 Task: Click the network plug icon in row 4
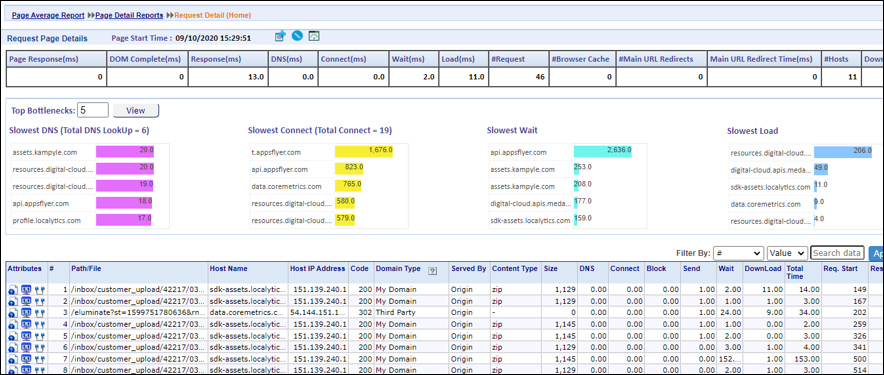click(39, 324)
